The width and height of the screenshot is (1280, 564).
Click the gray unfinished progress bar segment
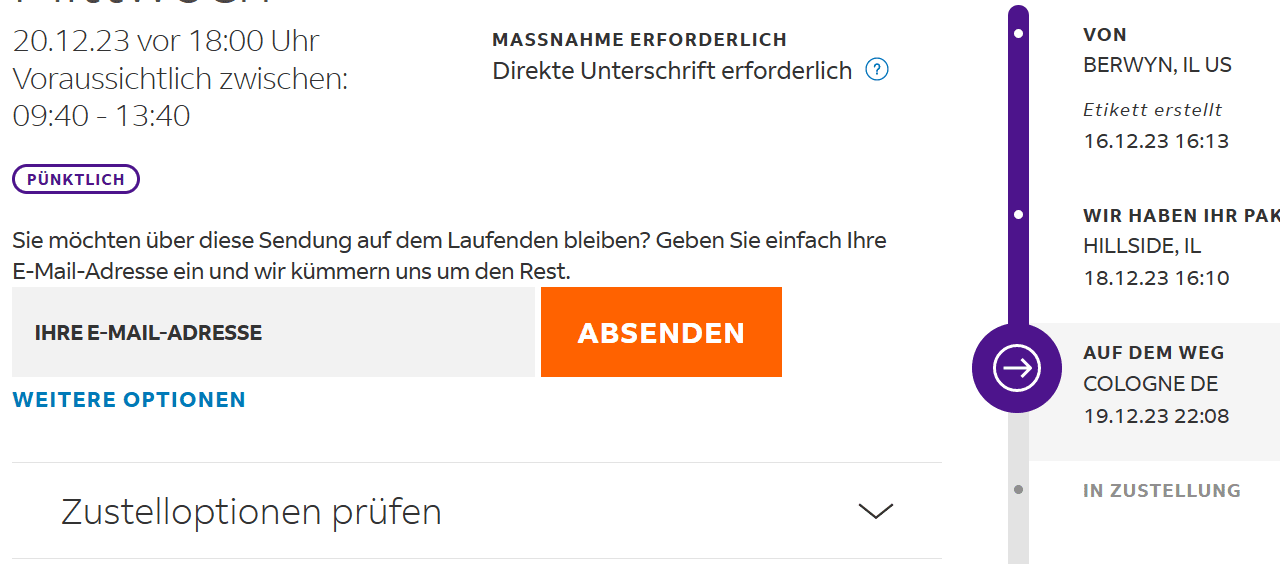click(1018, 488)
